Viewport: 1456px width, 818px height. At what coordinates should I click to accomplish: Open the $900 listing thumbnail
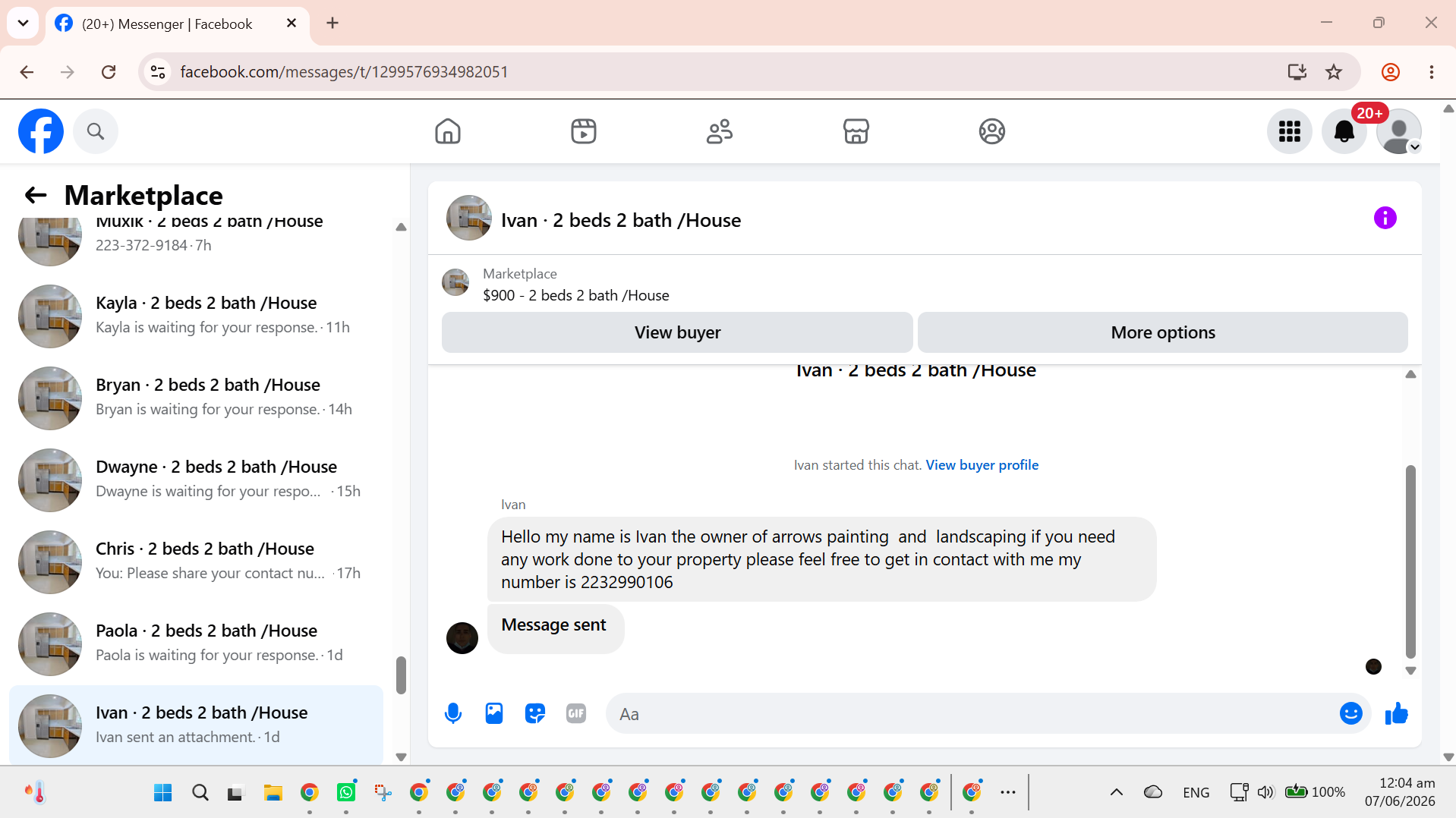click(x=455, y=282)
